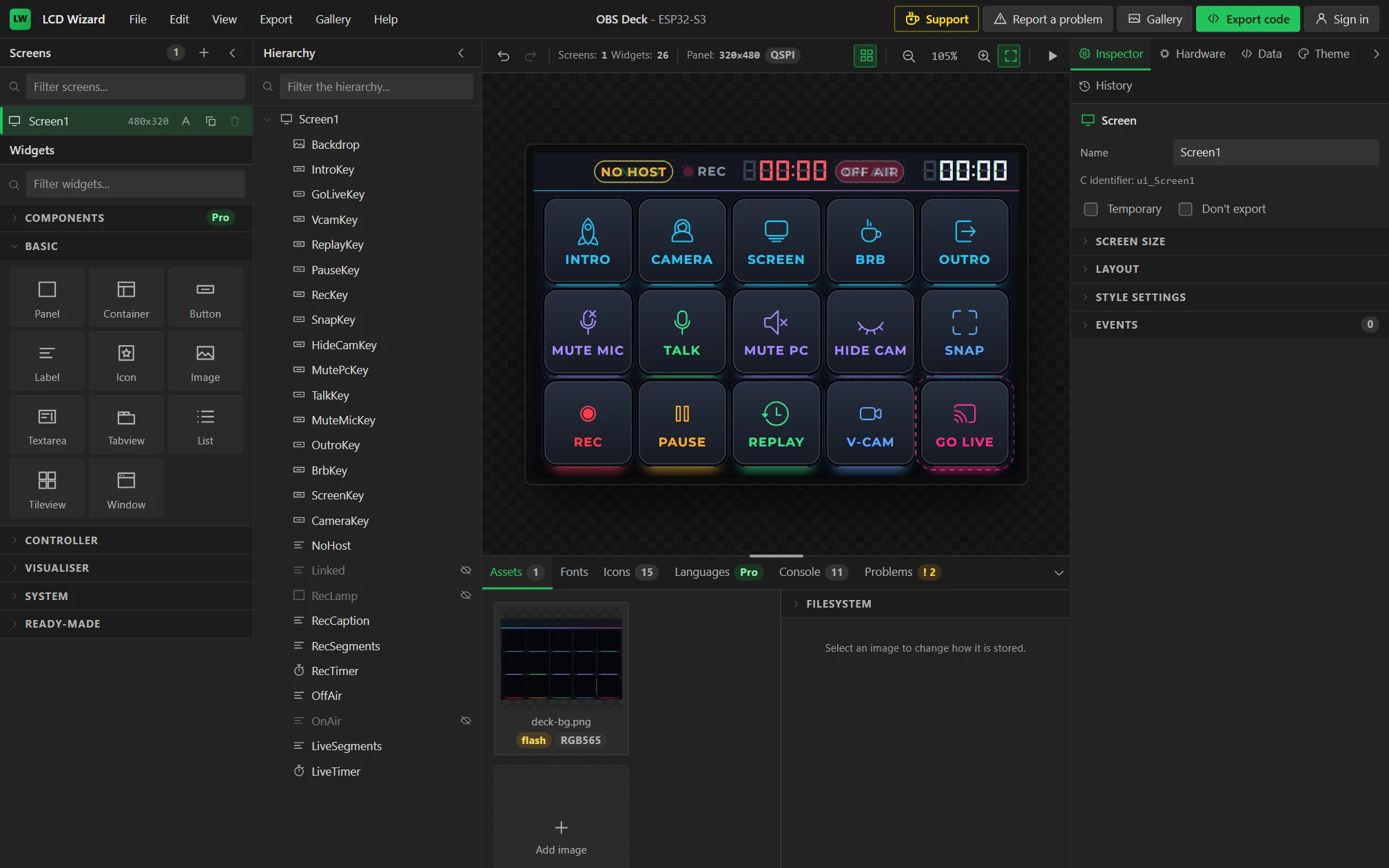
Task: Expand the CONTROLLER section
Action: coord(126,540)
